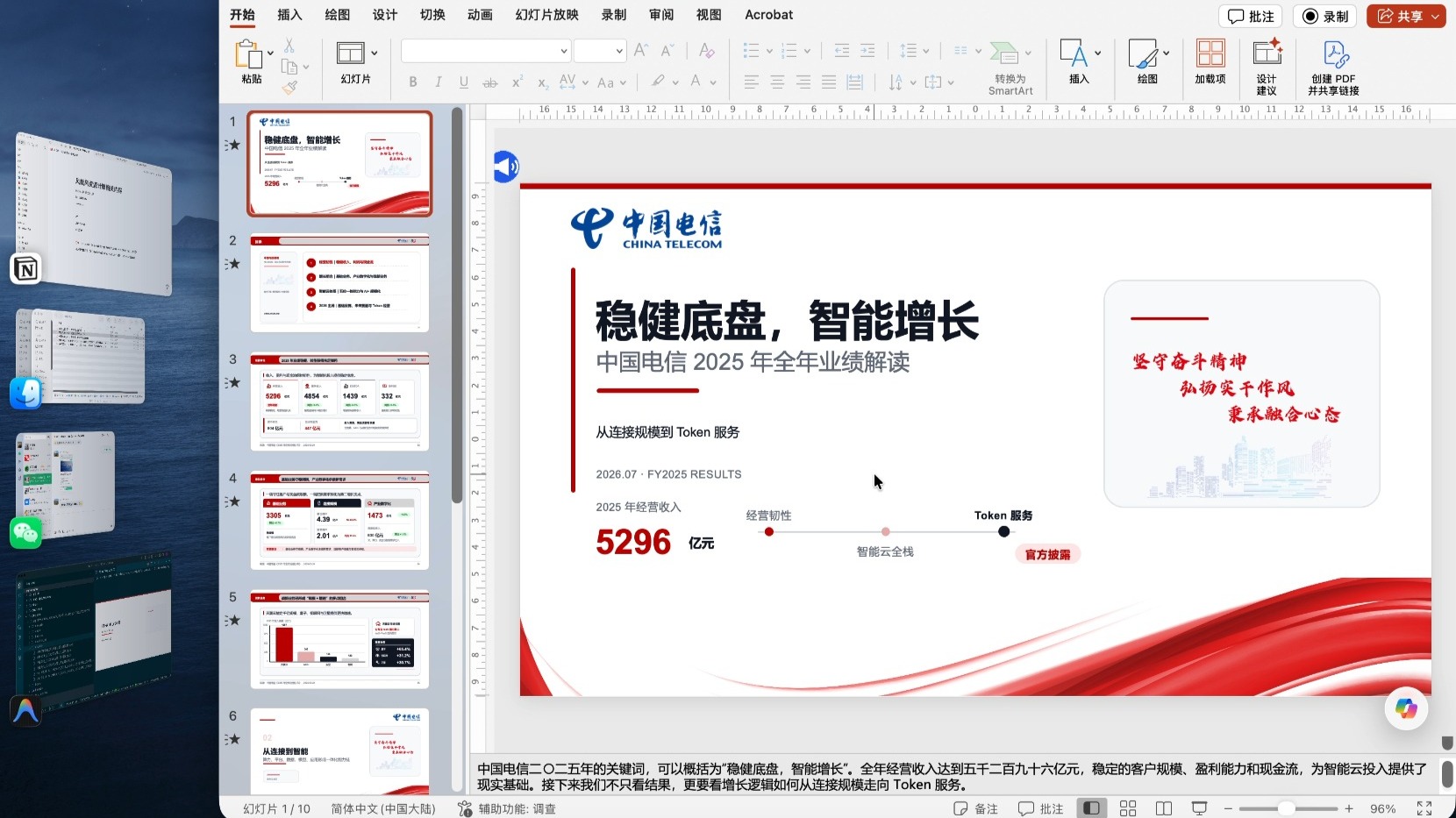Switch to Reading view

point(1164,808)
